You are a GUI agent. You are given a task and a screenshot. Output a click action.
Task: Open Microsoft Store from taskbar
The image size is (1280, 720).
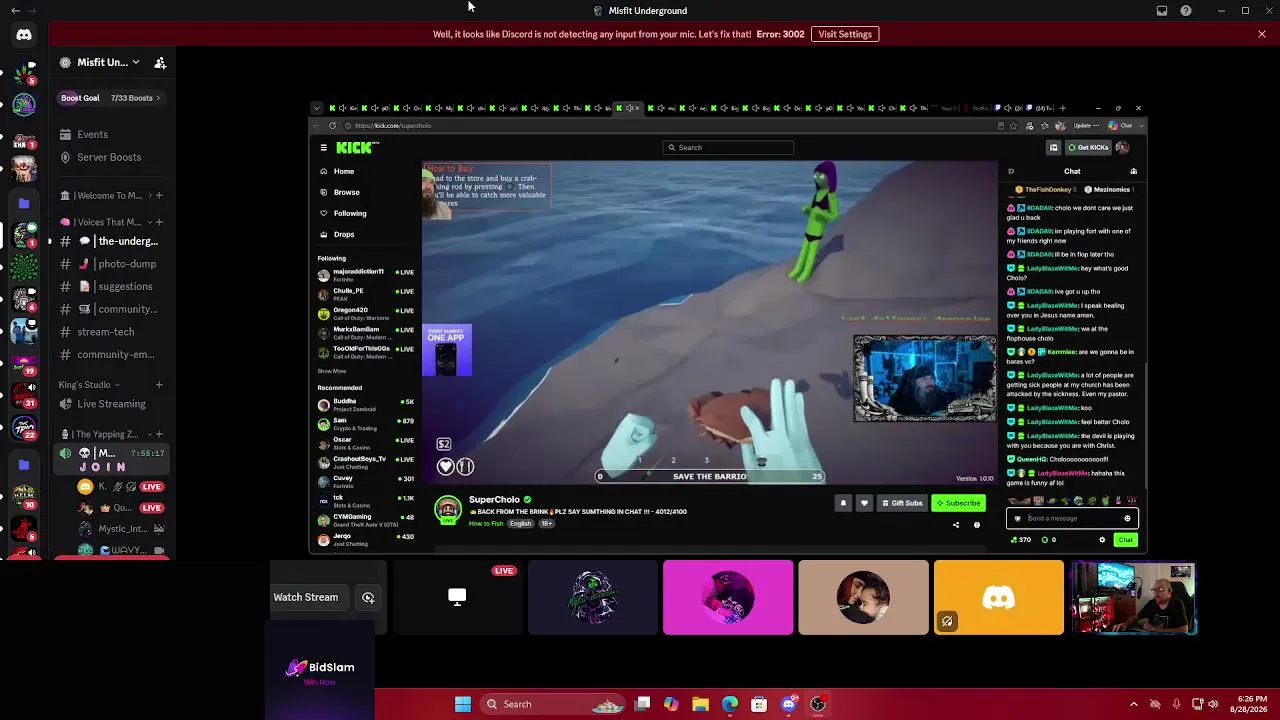pos(759,704)
